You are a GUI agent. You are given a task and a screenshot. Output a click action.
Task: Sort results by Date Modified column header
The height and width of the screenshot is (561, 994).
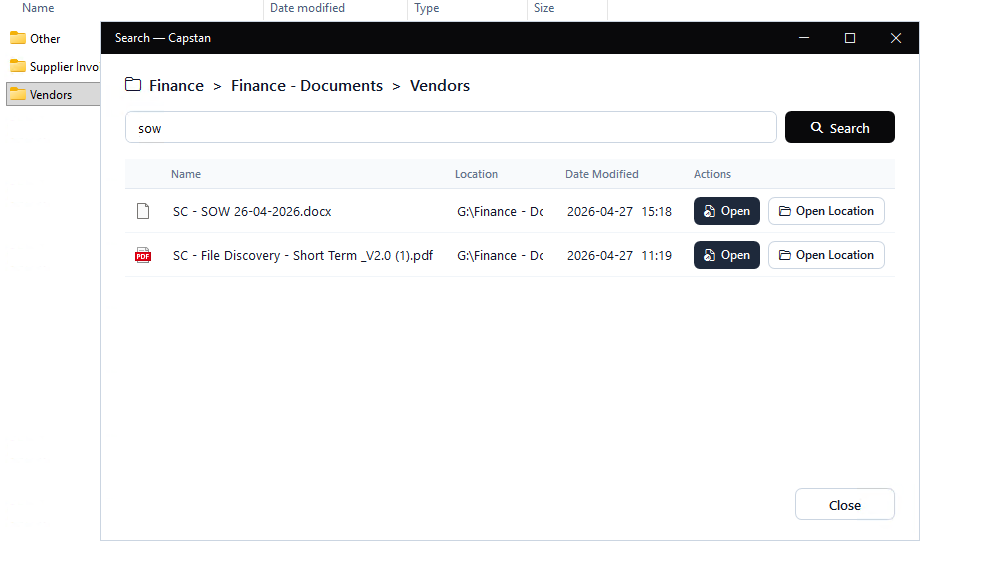(601, 174)
